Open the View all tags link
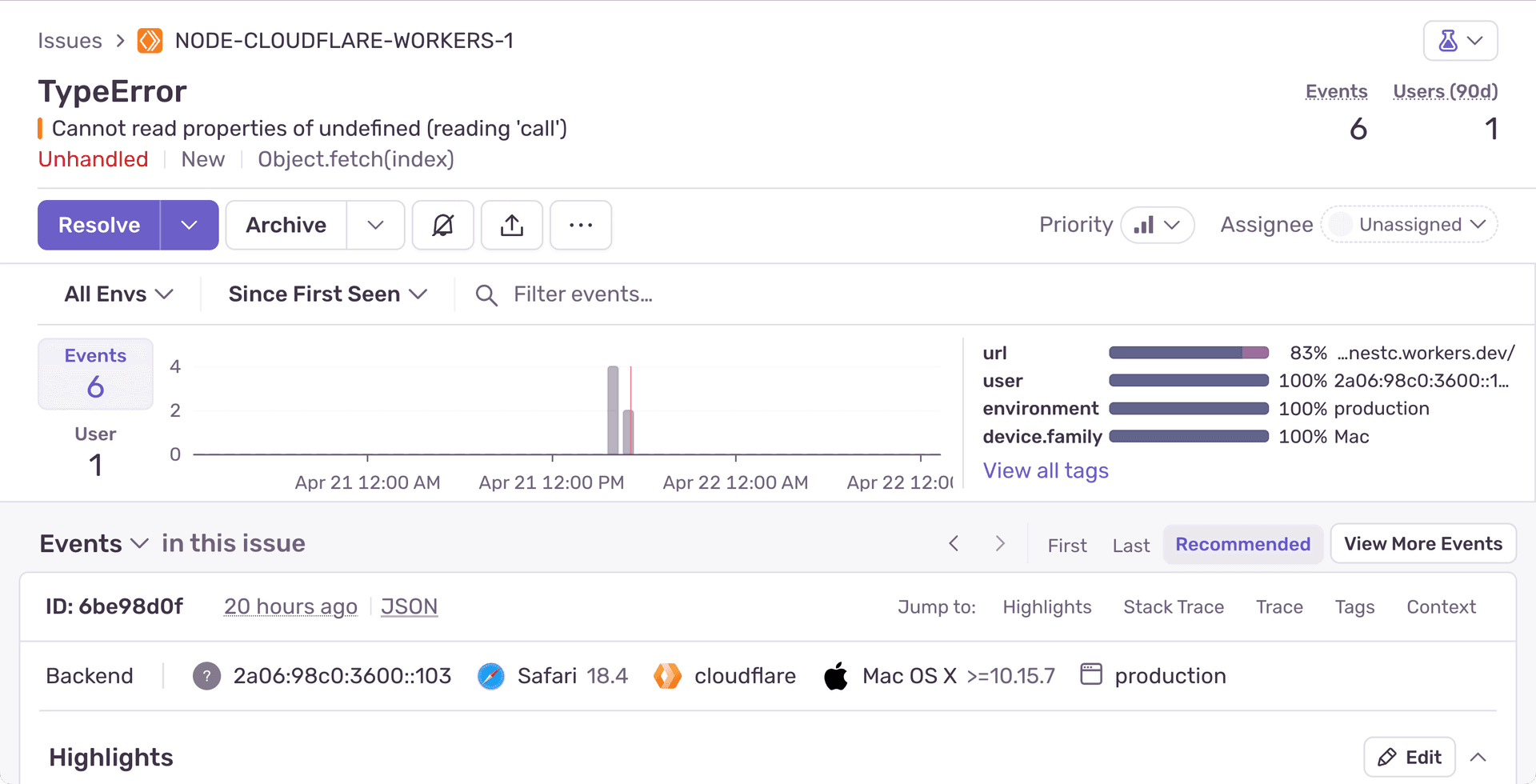1536x784 pixels. 1046,470
